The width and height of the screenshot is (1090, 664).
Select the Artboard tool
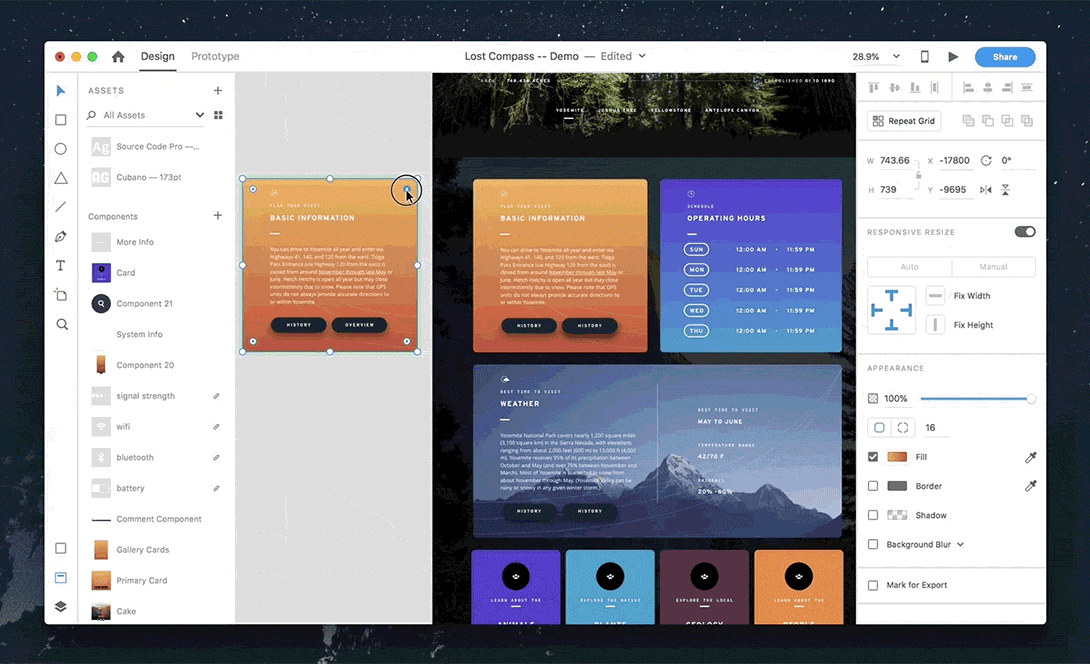[x=60, y=295]
